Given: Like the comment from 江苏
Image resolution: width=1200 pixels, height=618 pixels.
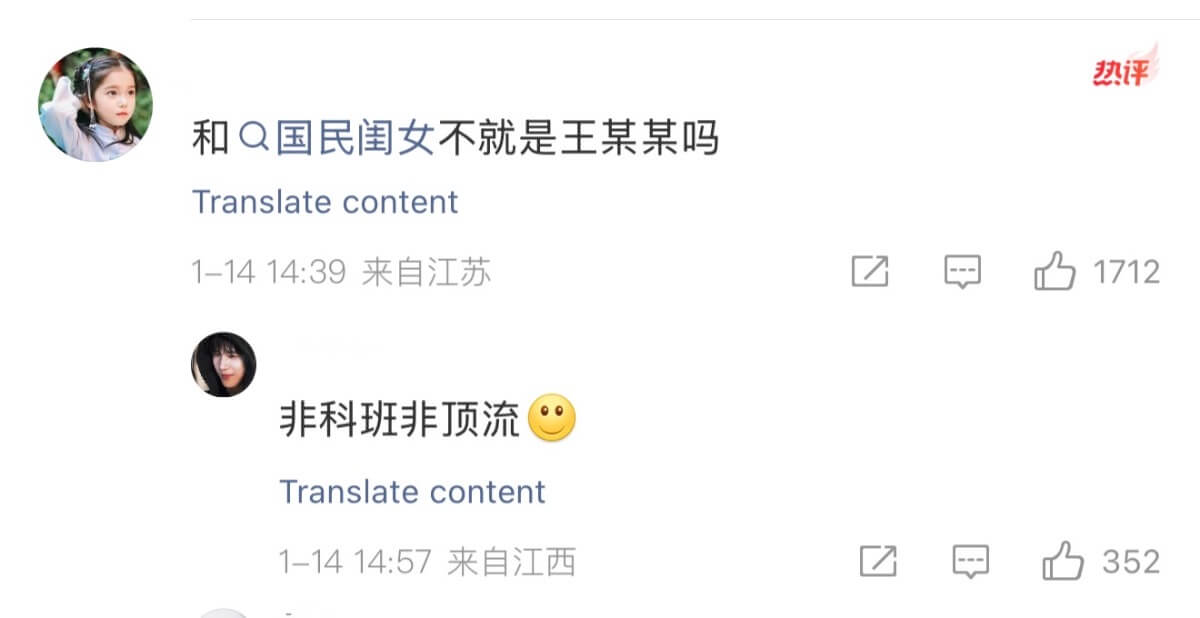Looking at the screenshot, I should point(1055,271).
